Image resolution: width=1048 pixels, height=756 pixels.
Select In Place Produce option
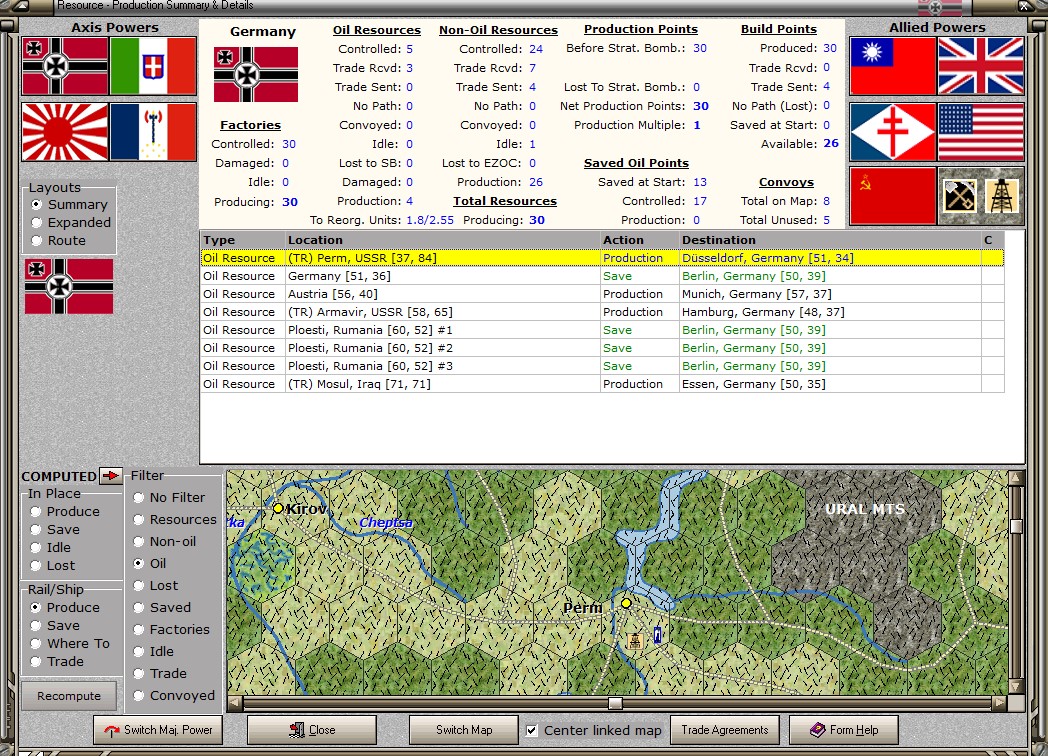pos(65,511)
